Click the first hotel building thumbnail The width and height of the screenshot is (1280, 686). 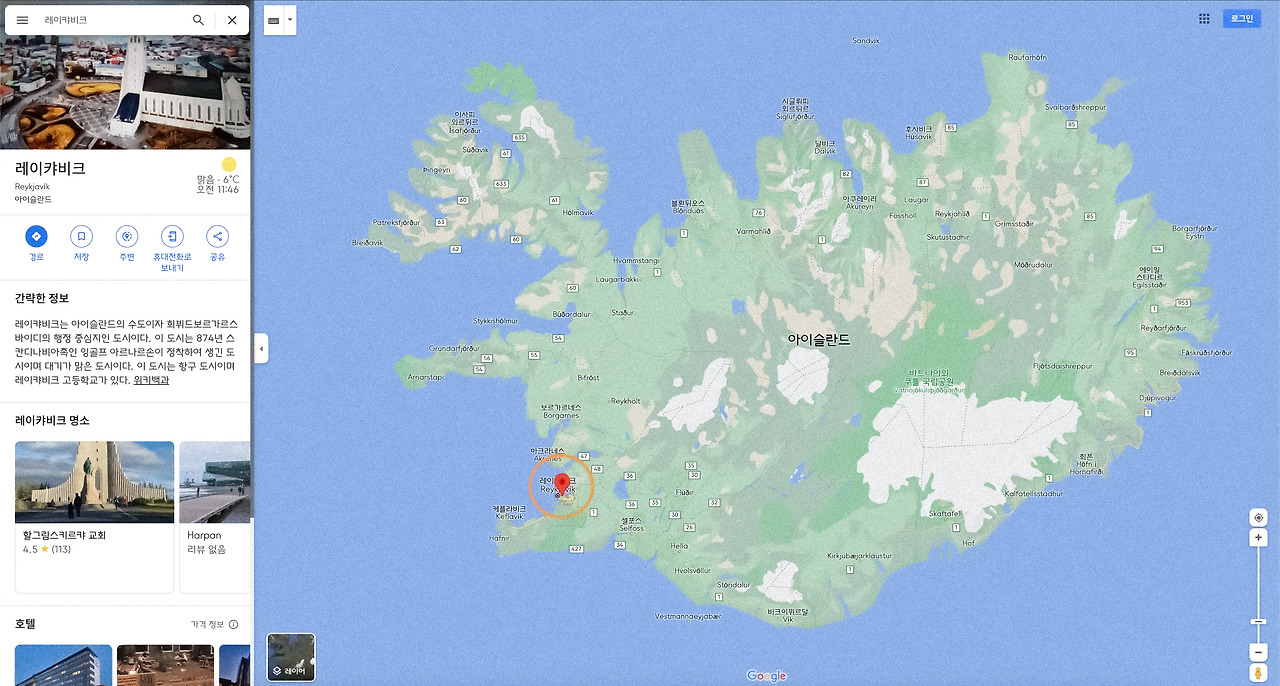pos(63,665)
